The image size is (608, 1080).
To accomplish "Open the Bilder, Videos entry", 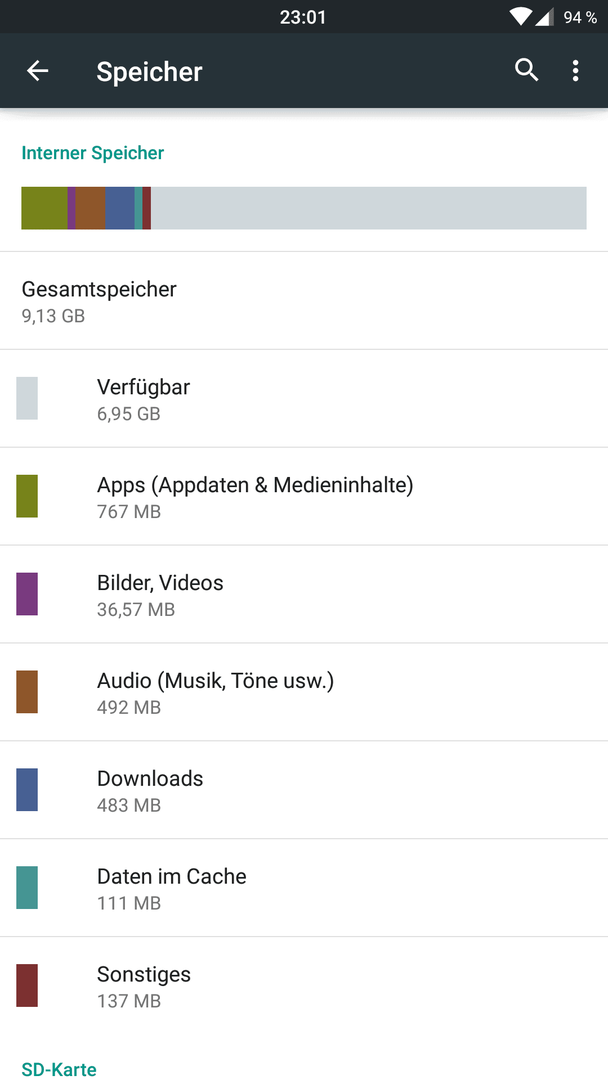I will pos(304,594).
